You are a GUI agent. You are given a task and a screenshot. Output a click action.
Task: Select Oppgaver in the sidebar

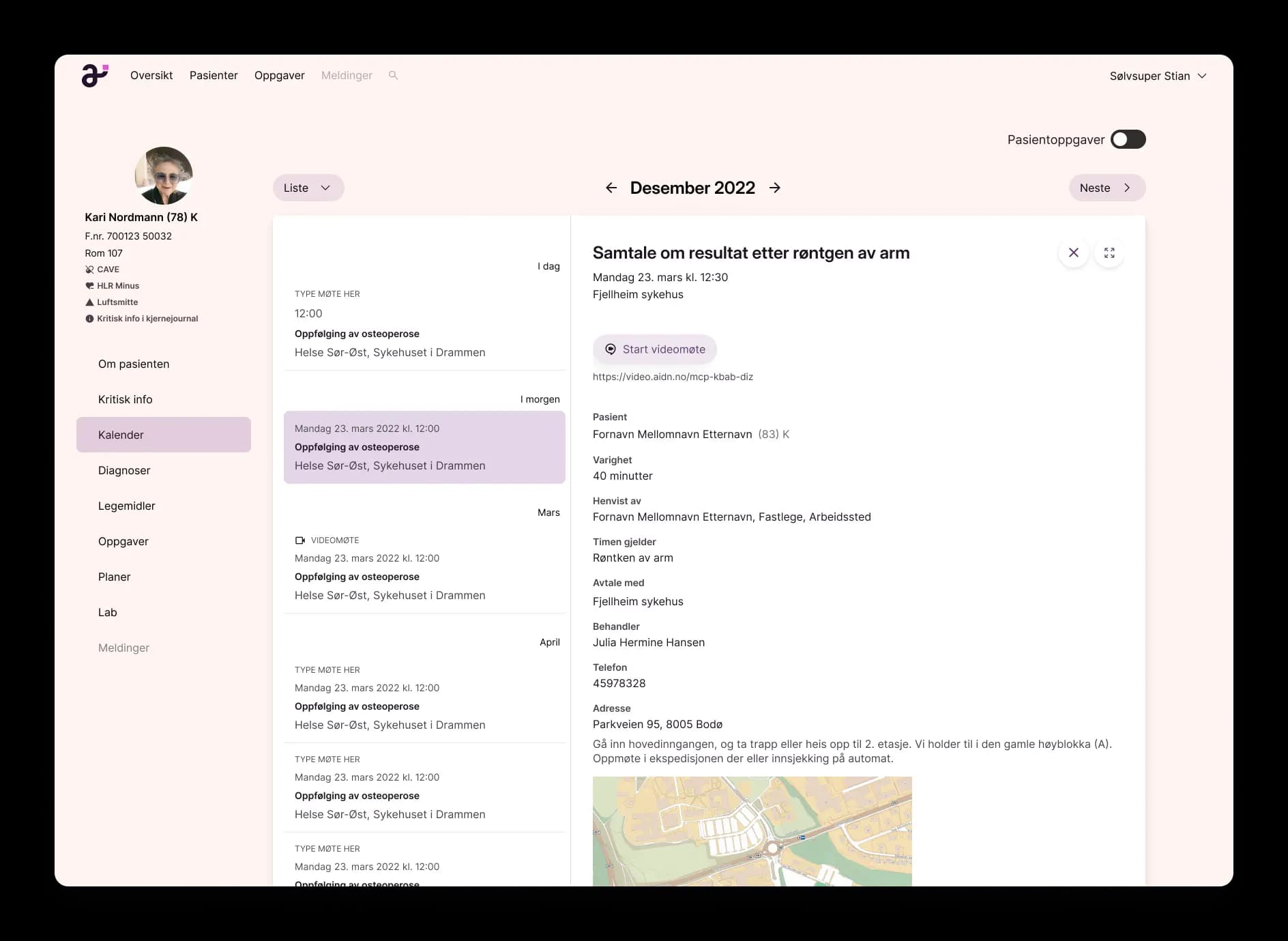point(164,541)
